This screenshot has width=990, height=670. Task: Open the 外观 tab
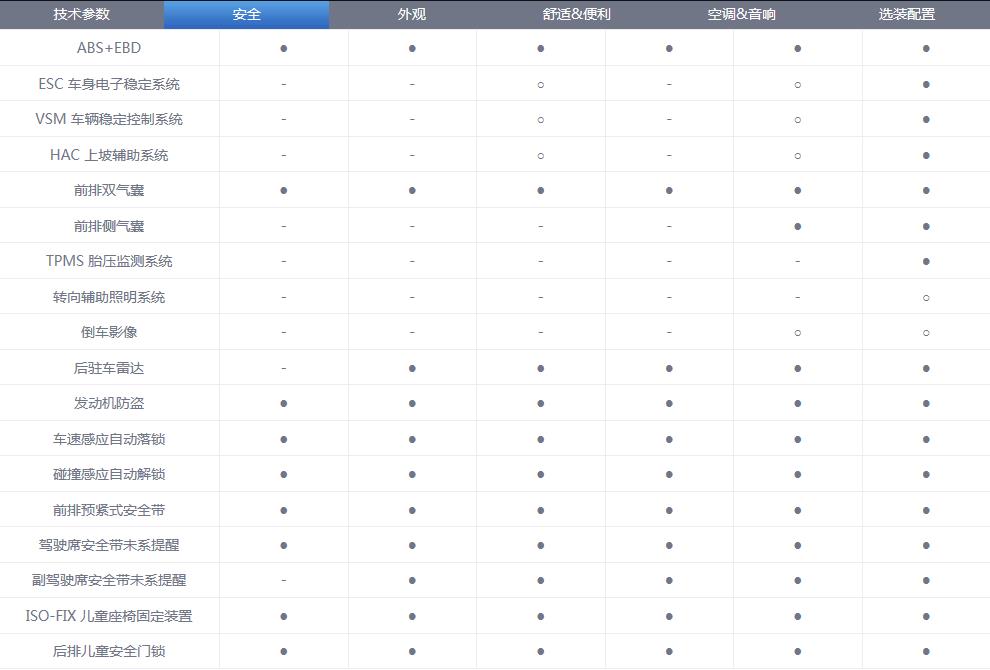coord(411,14)
